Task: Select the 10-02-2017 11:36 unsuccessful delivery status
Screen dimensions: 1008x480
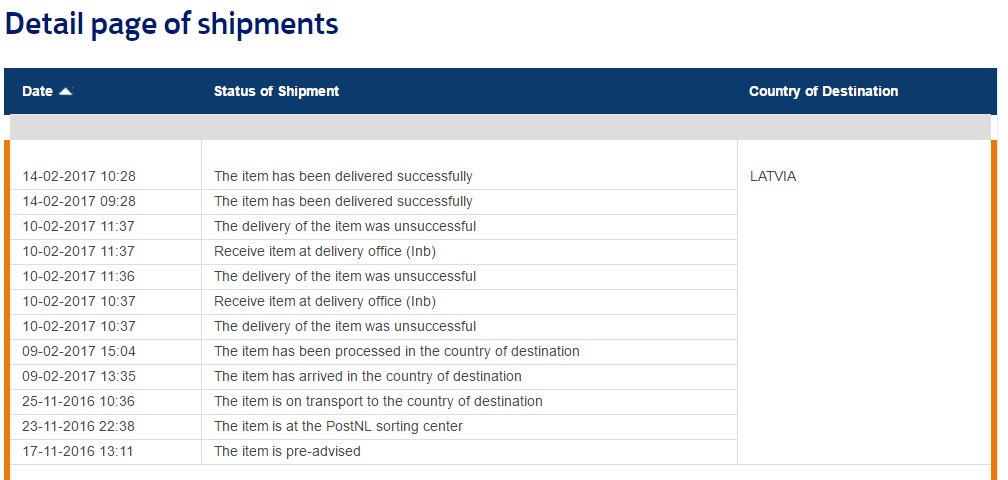Action: (x=345, y=276)
